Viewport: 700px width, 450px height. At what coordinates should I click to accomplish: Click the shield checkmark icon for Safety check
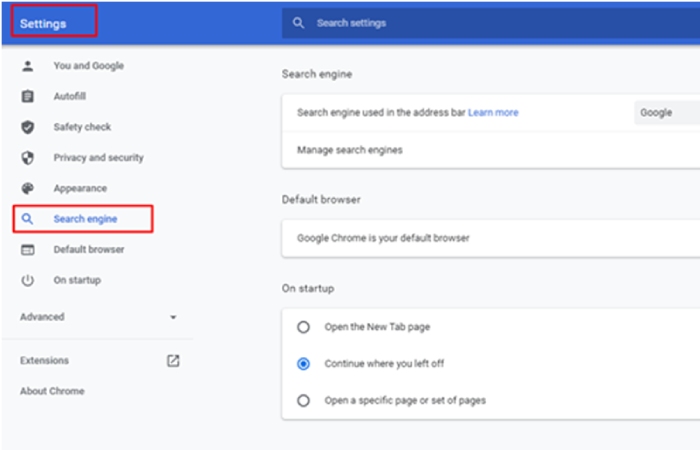pos(28,127)
